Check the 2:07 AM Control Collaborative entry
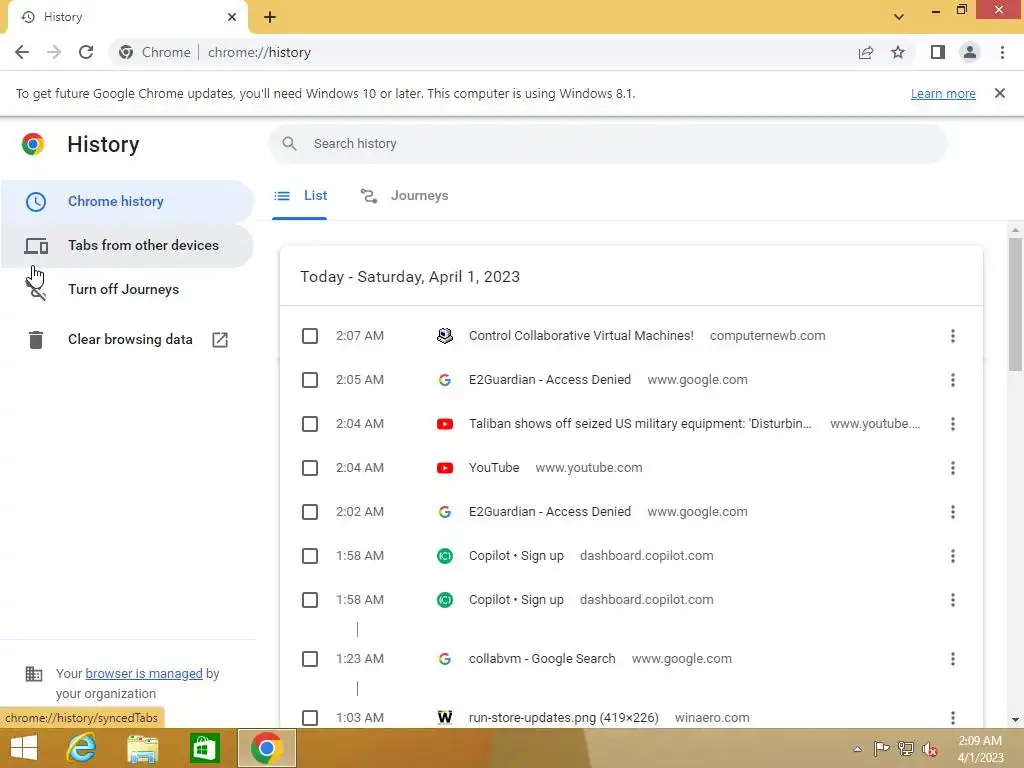This screenshot has height=768, width=1024. pos(310,336)
